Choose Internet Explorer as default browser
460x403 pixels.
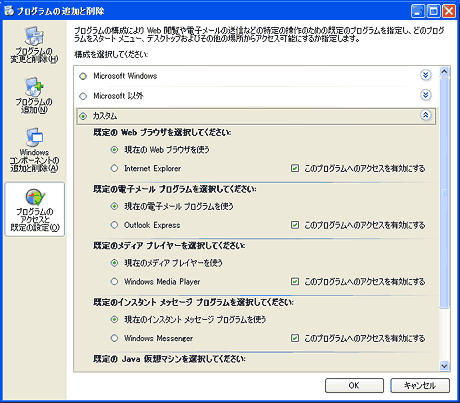(114, 168)
